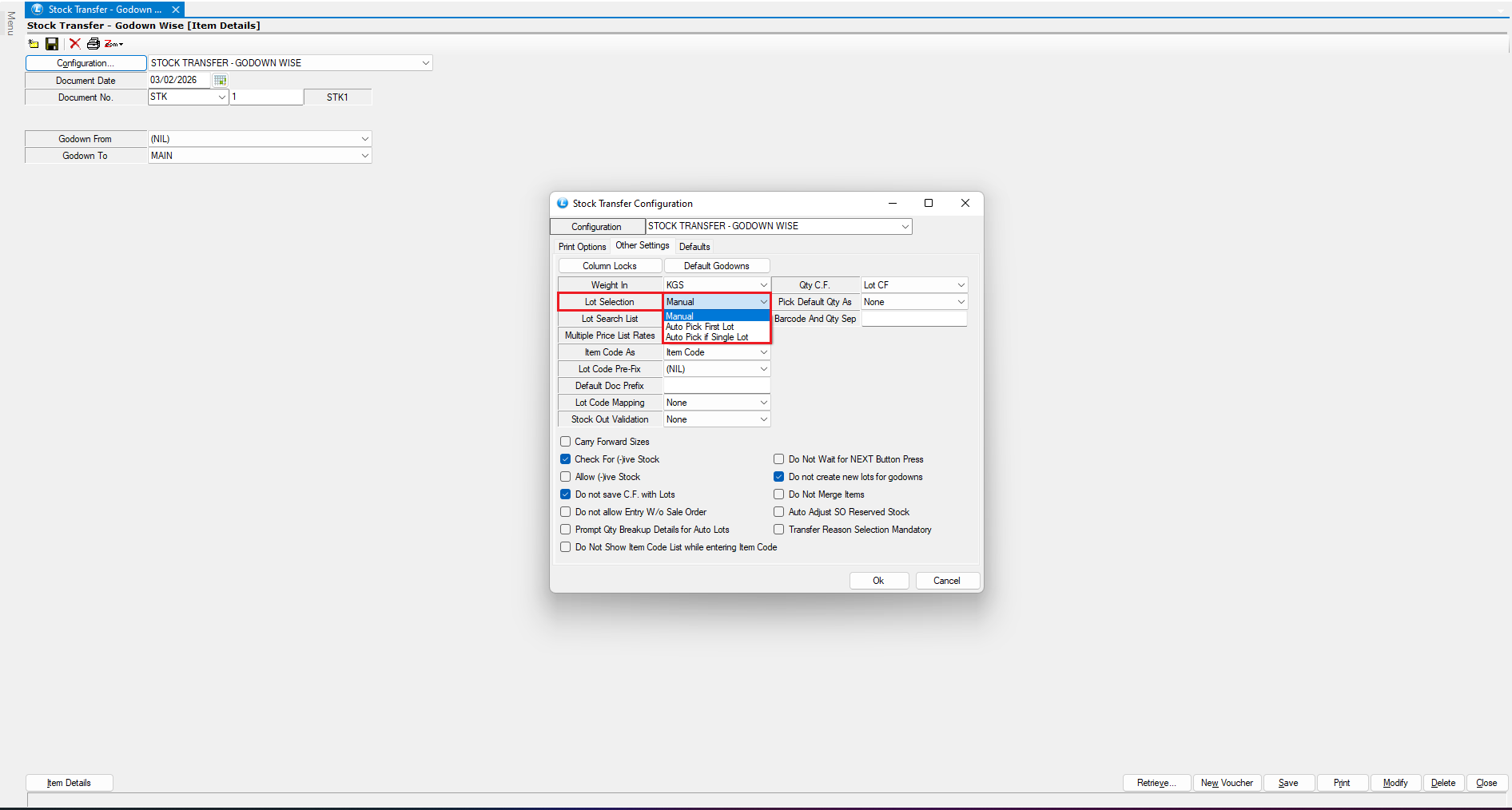This screenshot has height=810, width=1512.
Task: Tick Auto Adjust SO Reserved Stock
Action: point(779,512)
